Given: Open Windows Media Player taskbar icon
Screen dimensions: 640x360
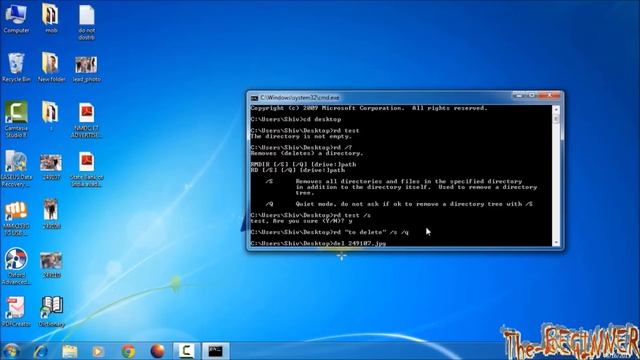Looking at the screenshot, I should click(x=98, y=351).
